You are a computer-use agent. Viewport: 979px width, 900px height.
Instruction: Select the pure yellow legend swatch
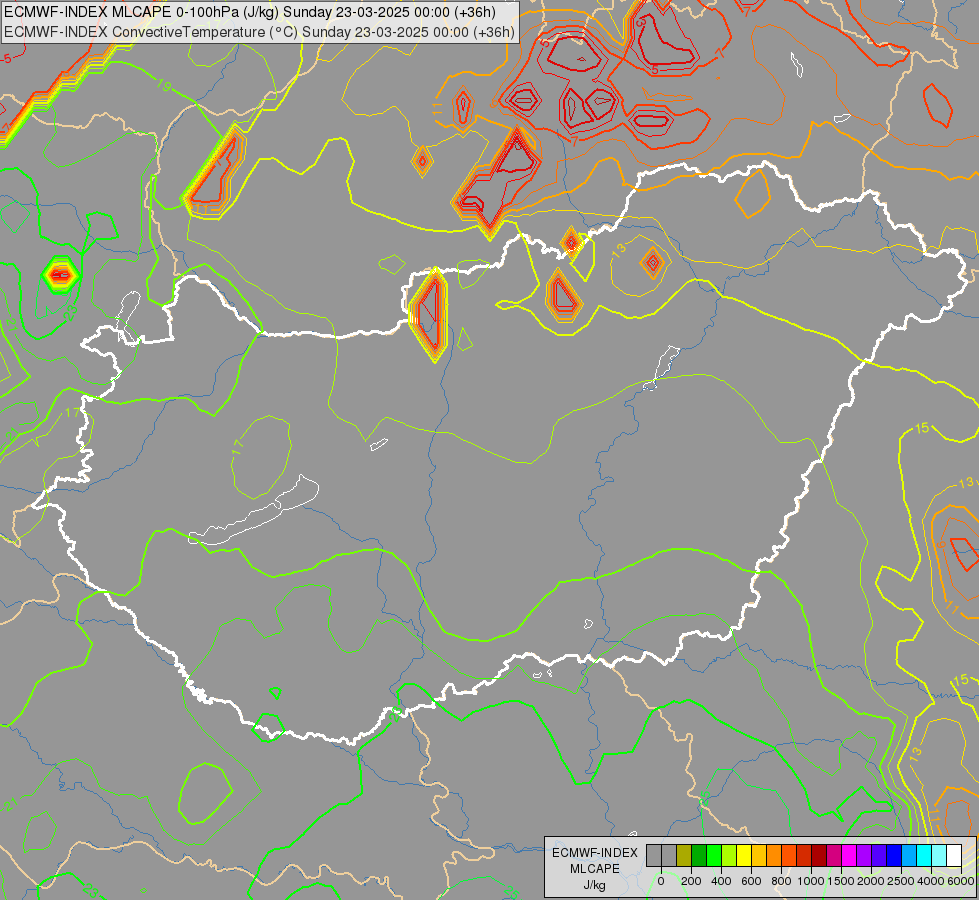(744, 855)
